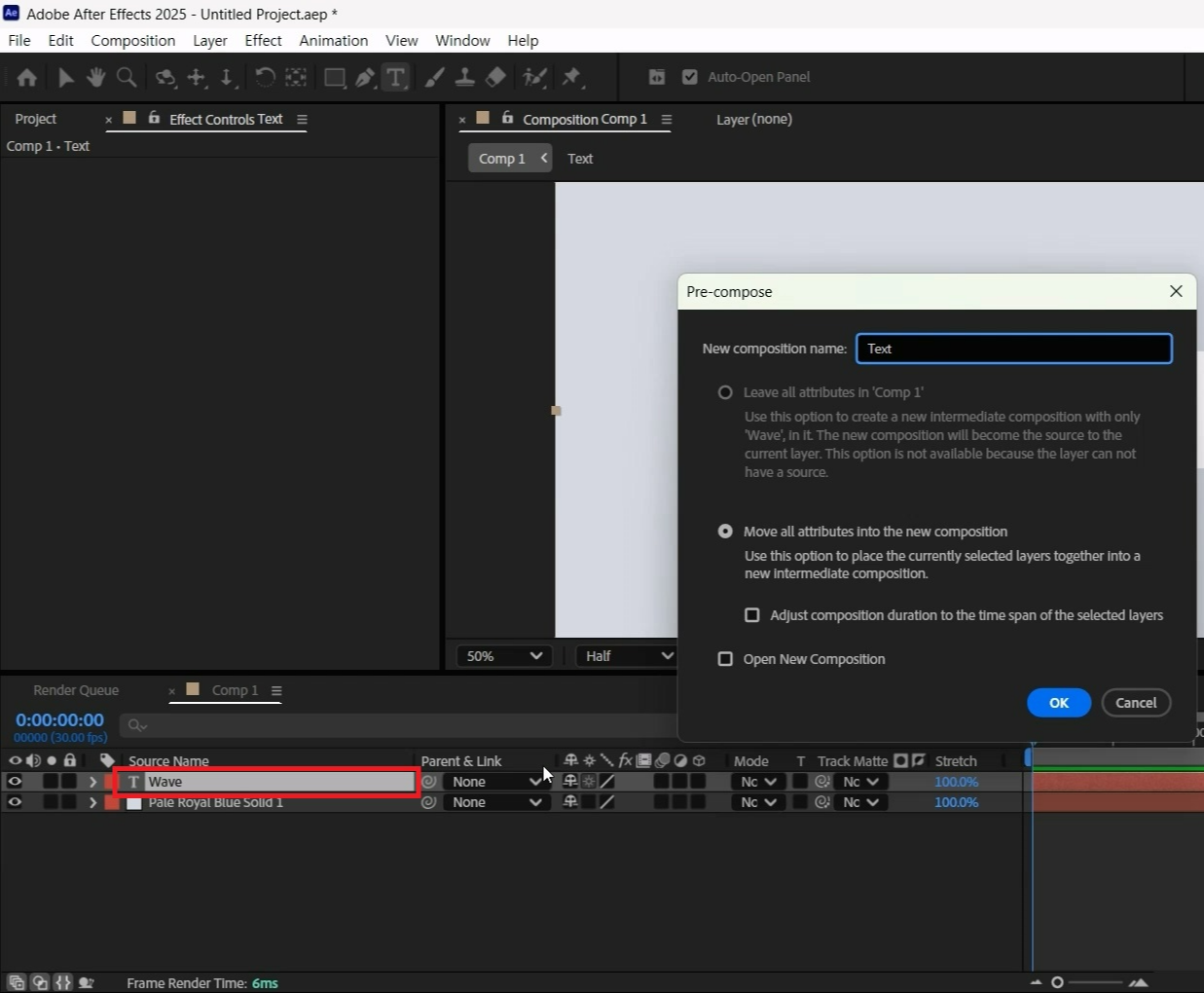Open Effect Controls panel menu icon
The image size is (1204, 993).
[x=302, y=119]
